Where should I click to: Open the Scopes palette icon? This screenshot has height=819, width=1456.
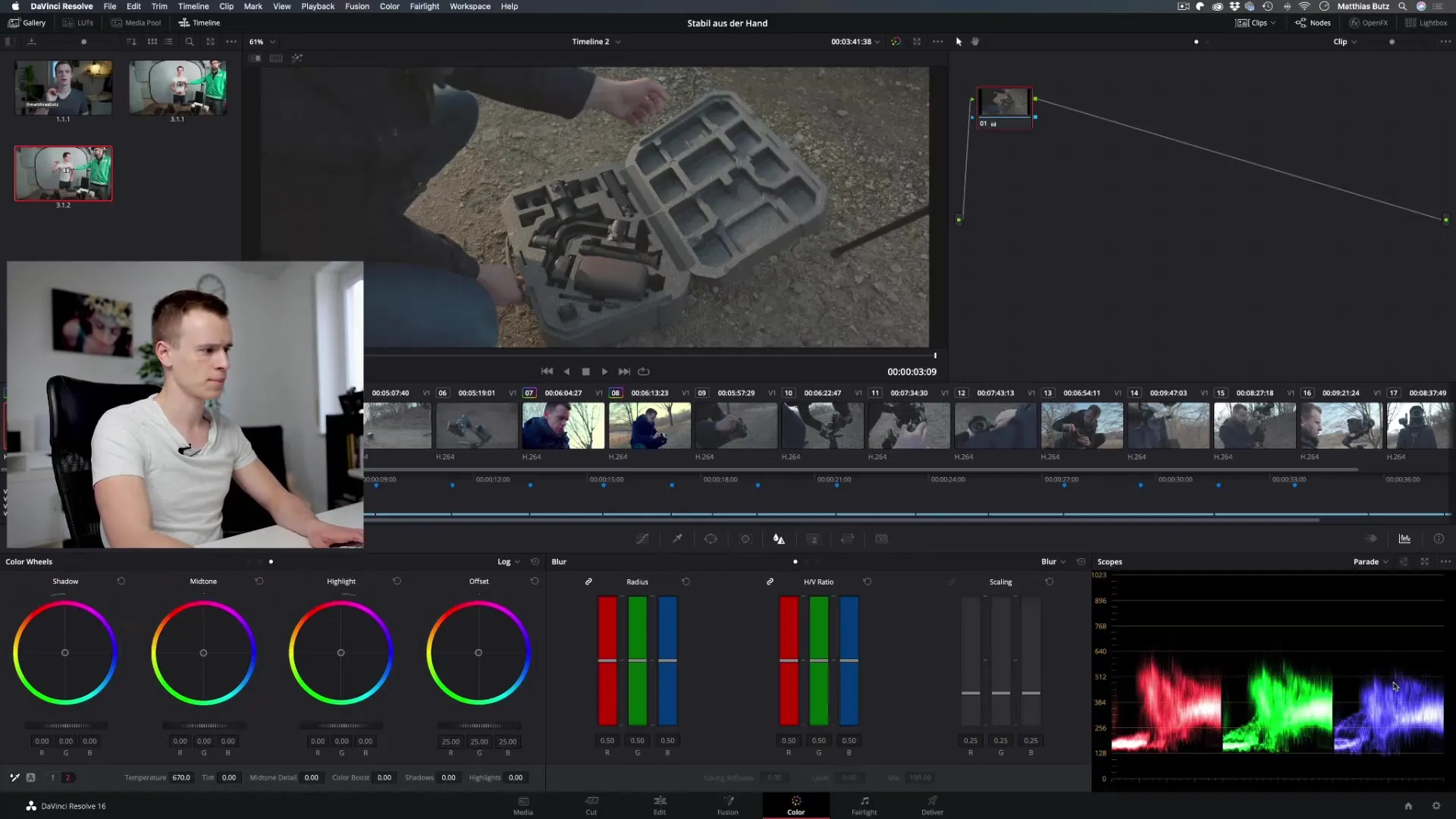coord(1404,539)
